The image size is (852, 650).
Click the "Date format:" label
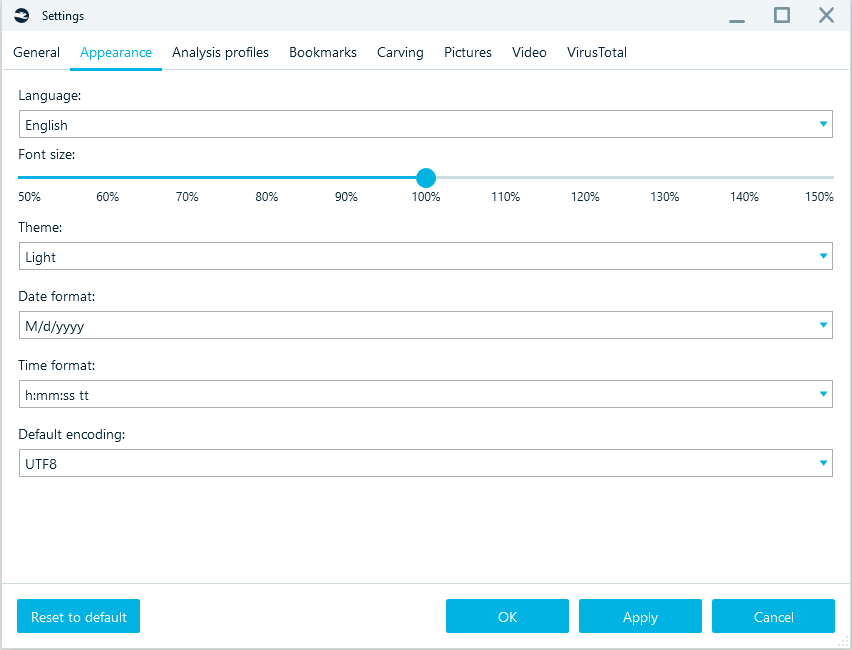pos(57,296)
